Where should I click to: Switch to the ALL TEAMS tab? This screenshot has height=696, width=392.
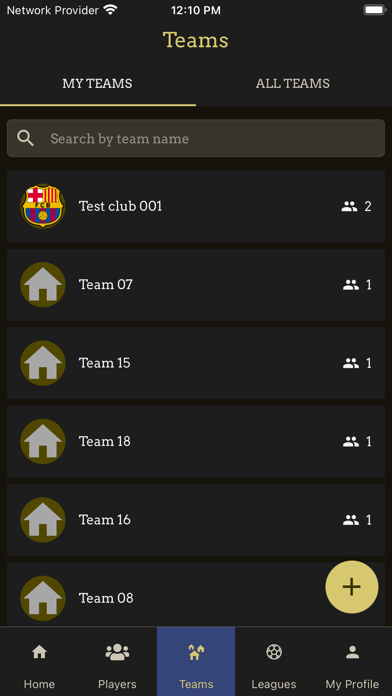tap(293, 83)
